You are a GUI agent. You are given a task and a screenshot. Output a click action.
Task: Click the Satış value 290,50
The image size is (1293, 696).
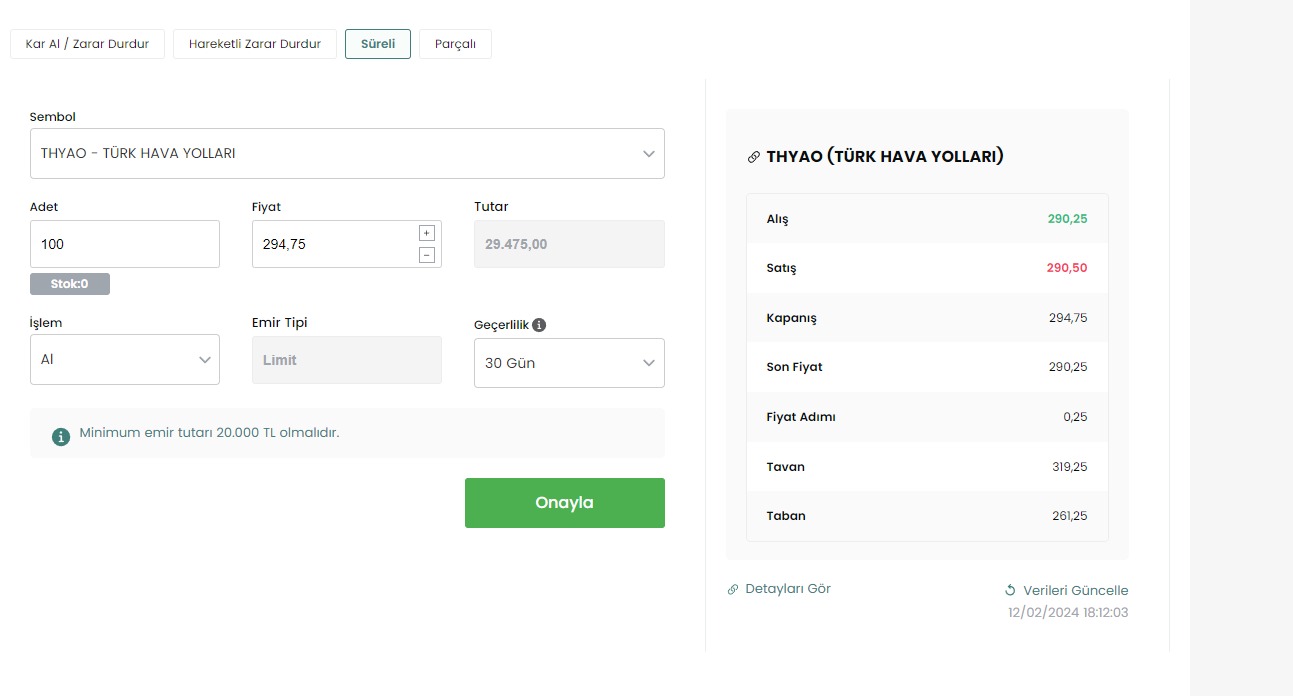coord(1067,268)
